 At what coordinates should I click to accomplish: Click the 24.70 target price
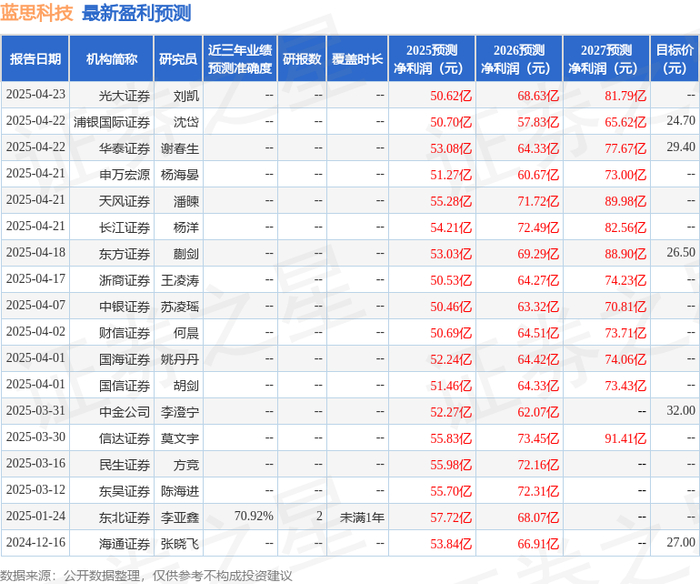681,121
